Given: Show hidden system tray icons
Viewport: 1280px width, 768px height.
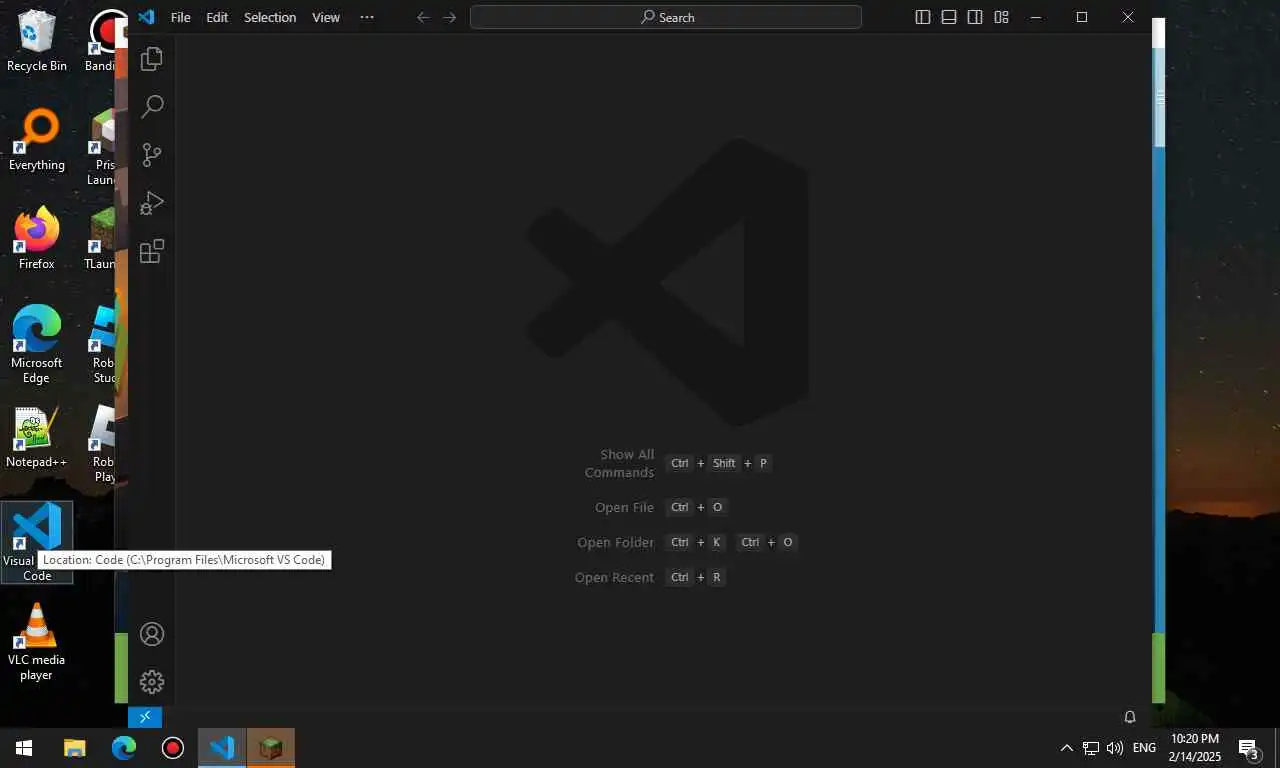Looking at the screenshot, I should 1066,747.
